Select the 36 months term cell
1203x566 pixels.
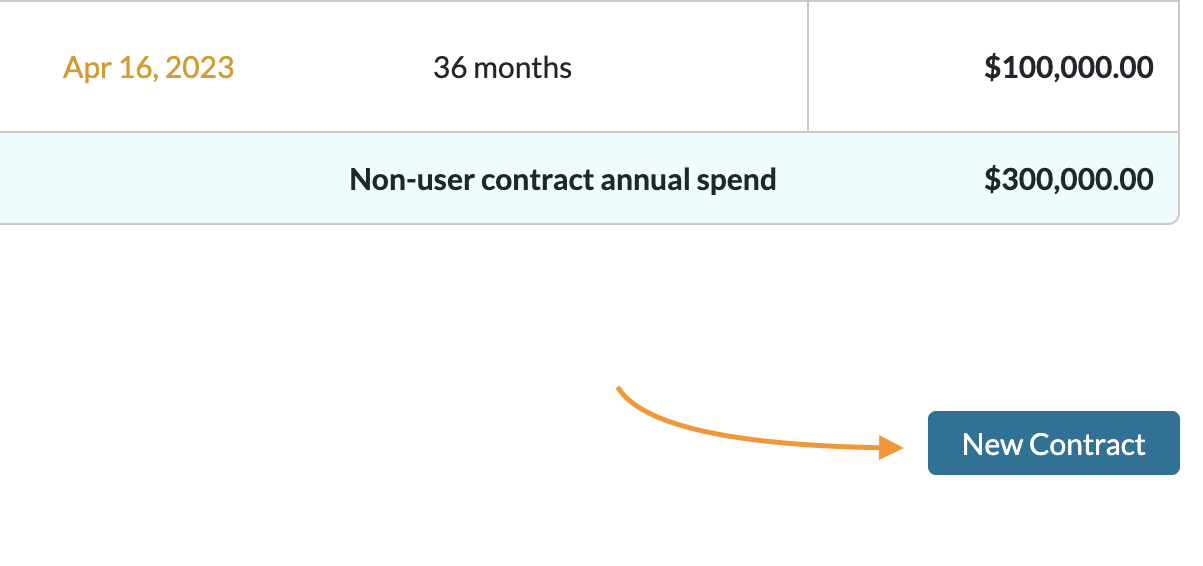pos(502,68)
